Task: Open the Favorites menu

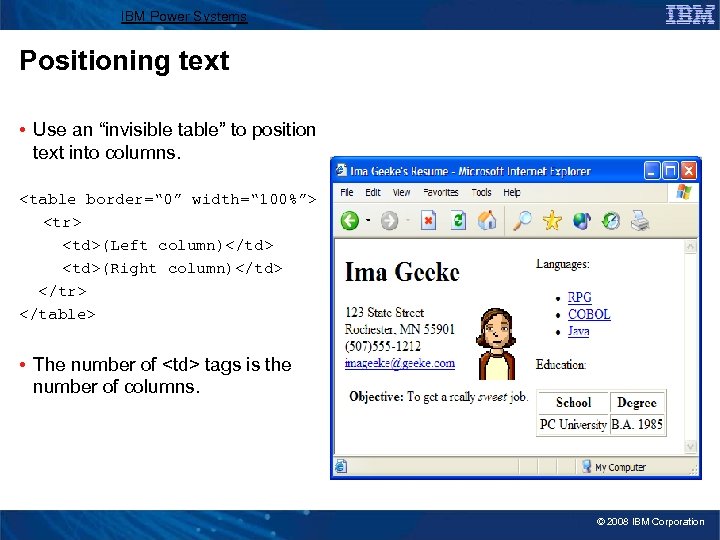Action: pos(441,192)
